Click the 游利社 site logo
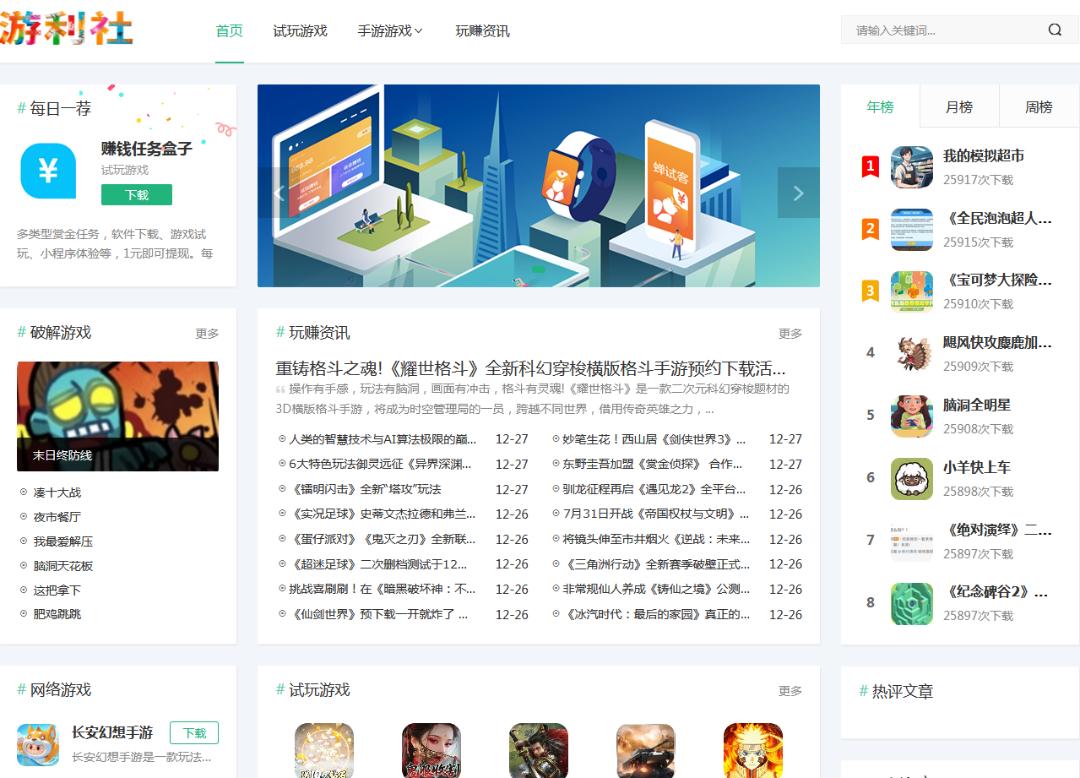The height and width of the screenshot is (778, 1080). 66,30
